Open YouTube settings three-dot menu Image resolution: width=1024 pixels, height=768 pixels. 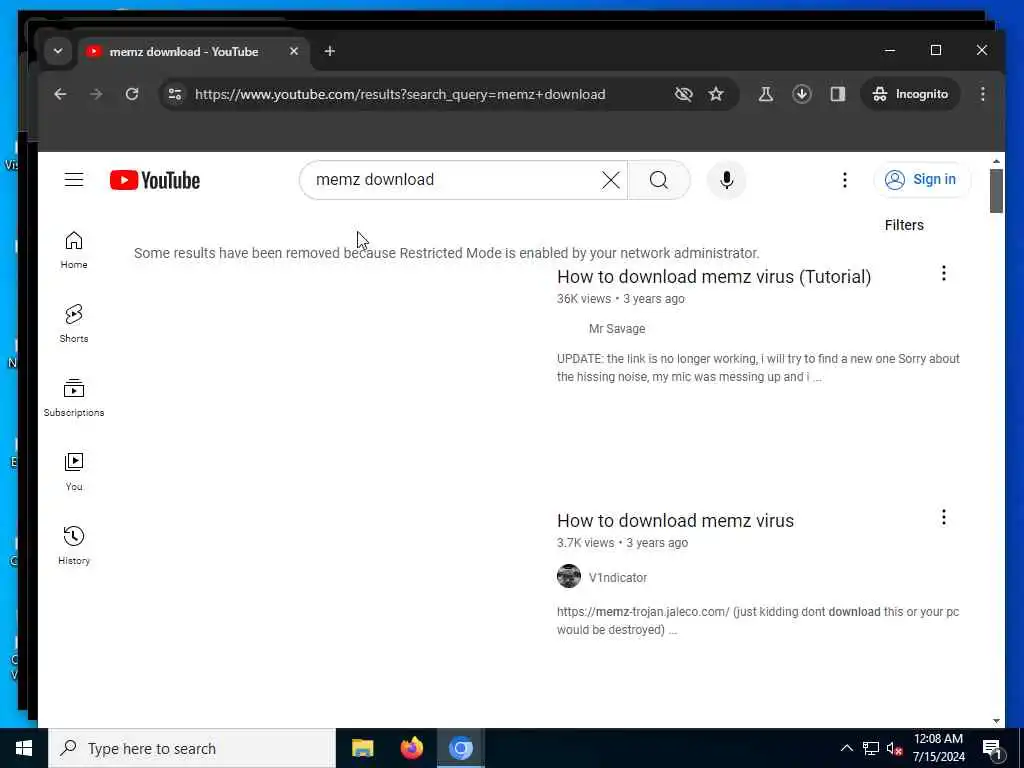pos(844,180)
